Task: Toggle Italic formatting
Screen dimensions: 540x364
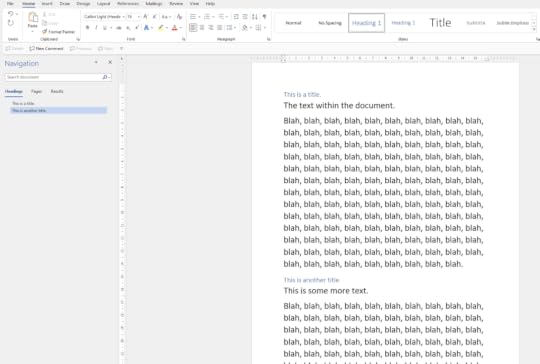Action: tap(96, 28)
